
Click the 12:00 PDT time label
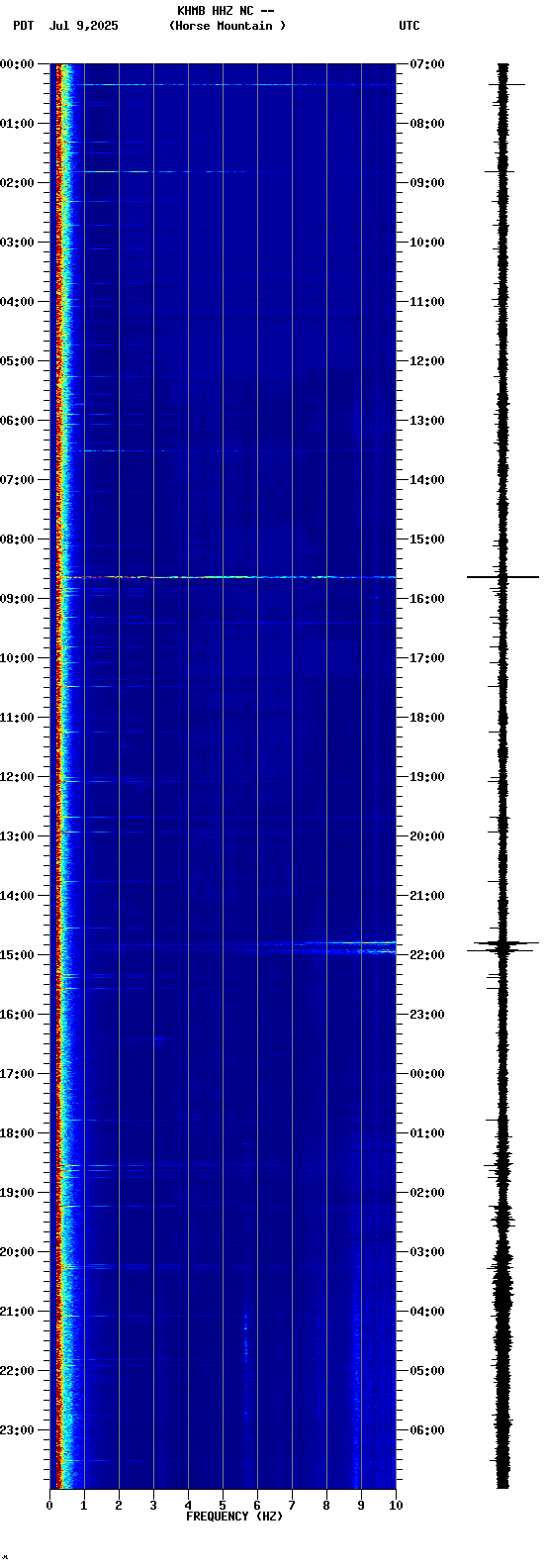point(17,777)
